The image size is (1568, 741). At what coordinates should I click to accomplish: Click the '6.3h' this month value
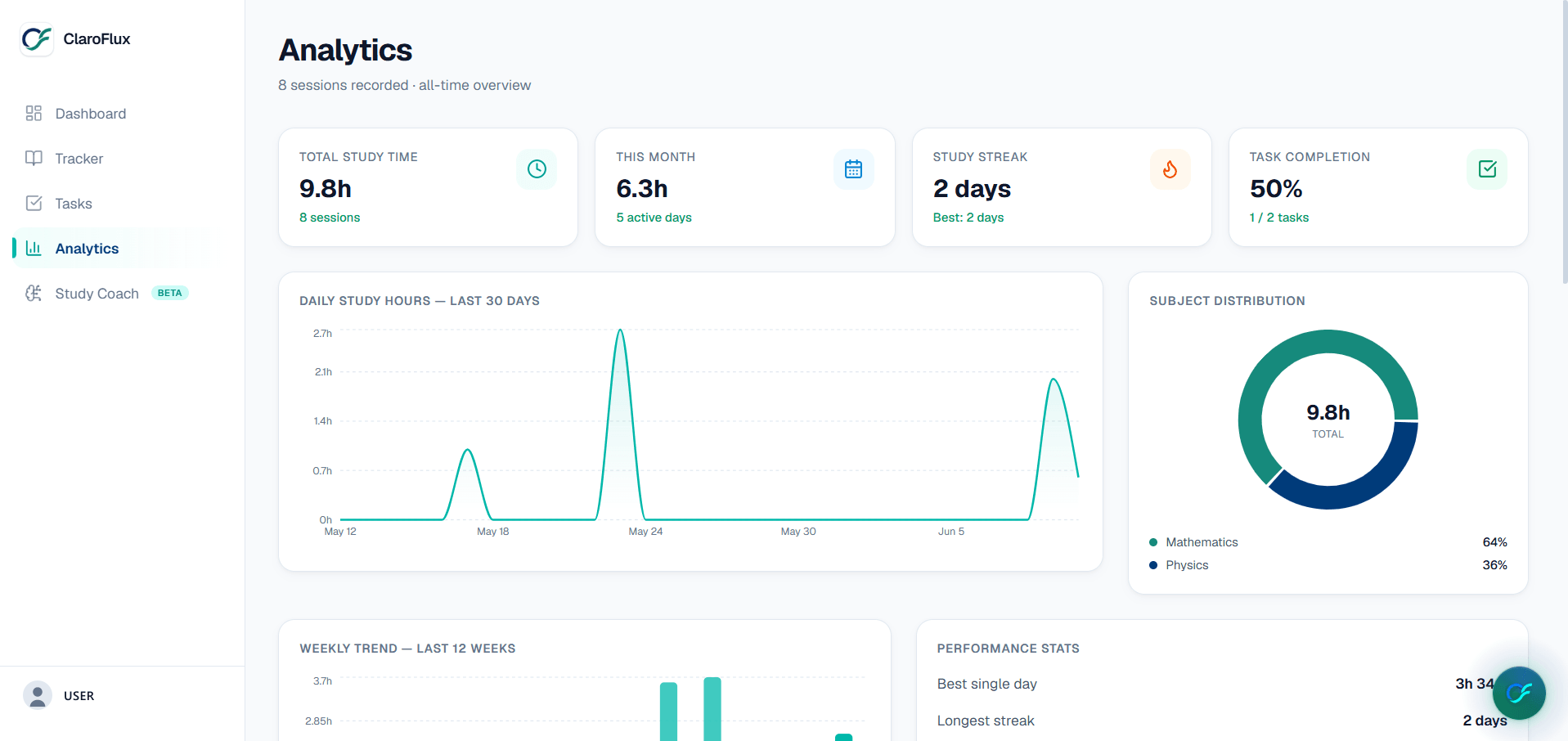642,189
